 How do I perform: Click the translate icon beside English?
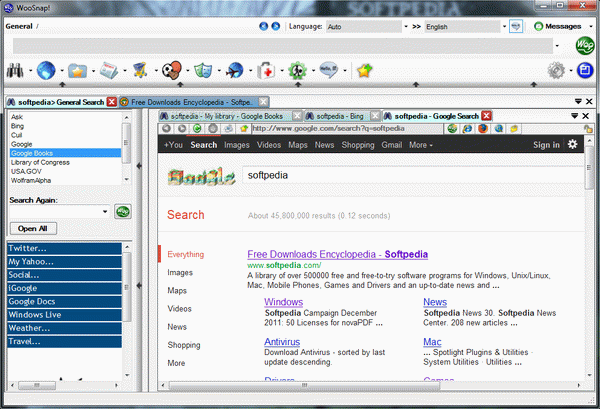tap(516, 26)
